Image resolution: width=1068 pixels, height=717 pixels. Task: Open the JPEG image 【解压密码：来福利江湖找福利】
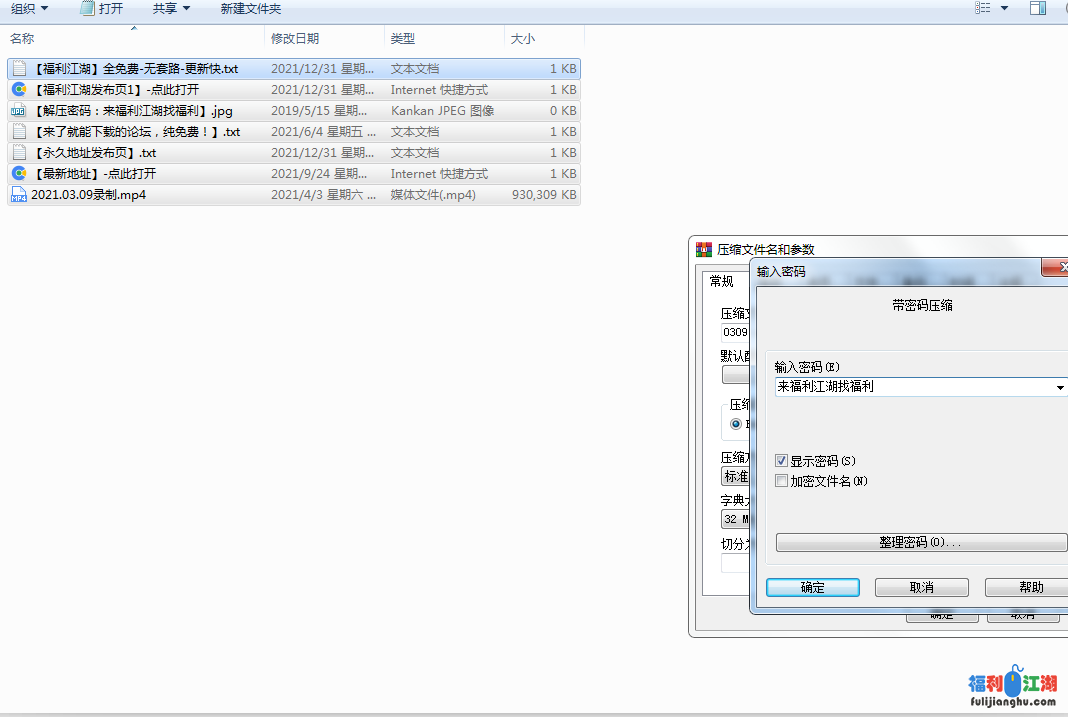18,110
